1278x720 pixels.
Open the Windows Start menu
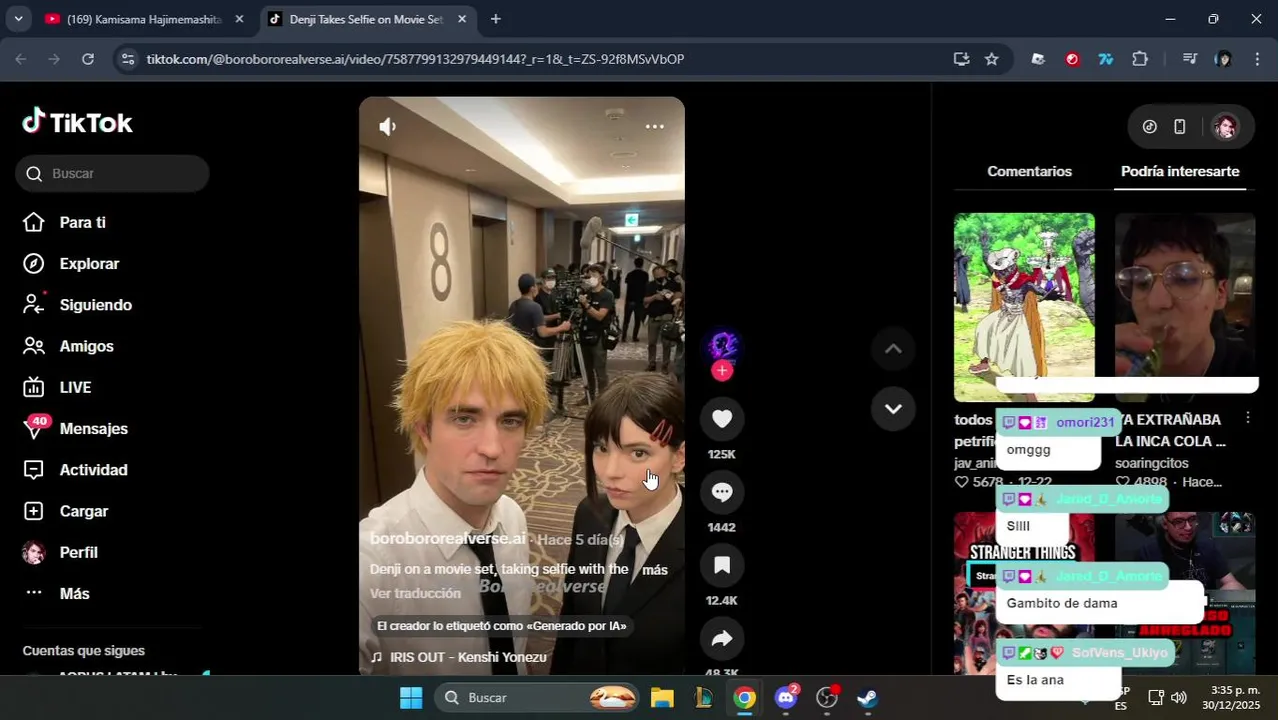click(x=411, y=698)
